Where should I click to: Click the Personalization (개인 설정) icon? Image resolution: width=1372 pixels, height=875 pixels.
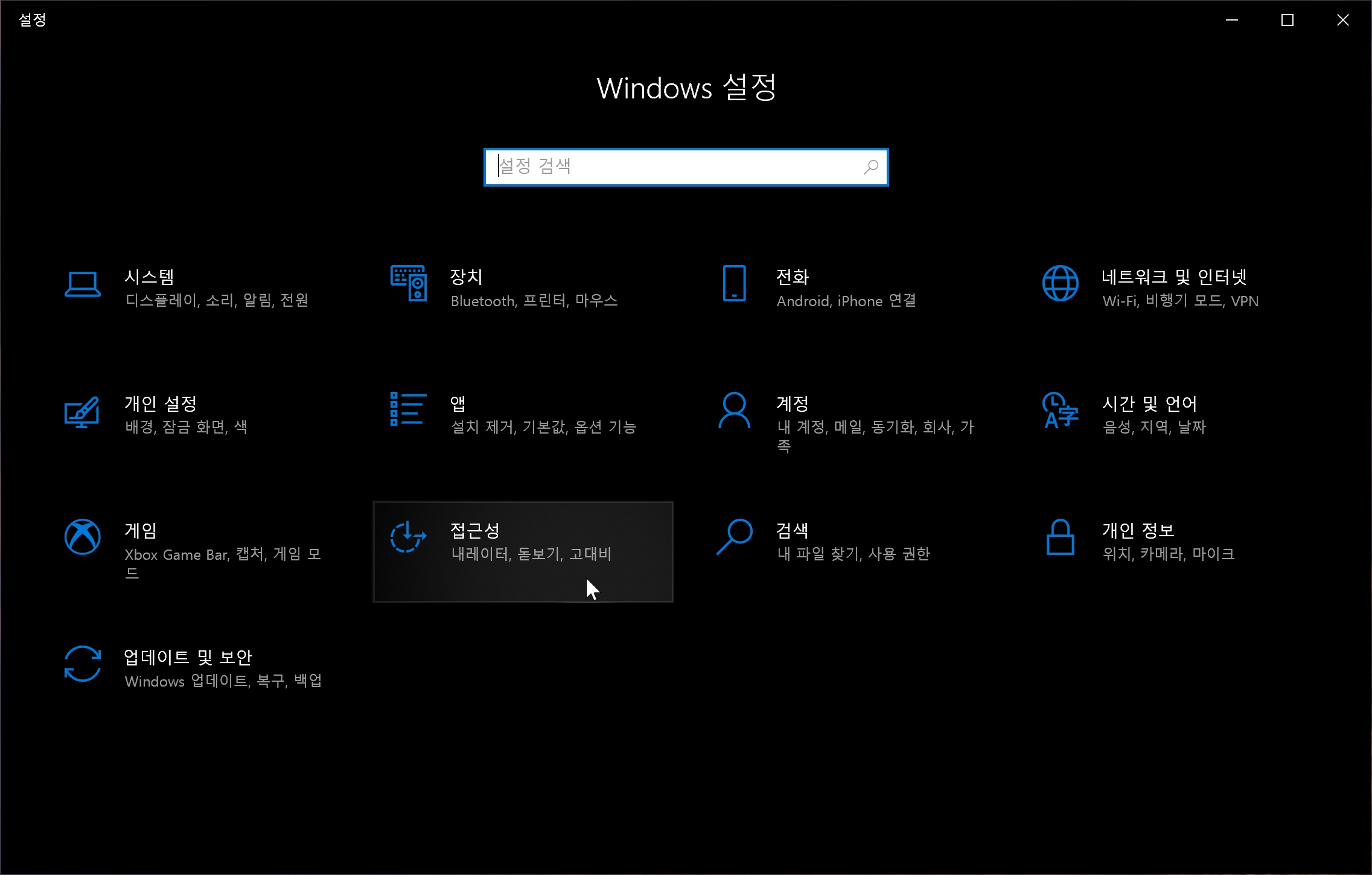(82, 412)
